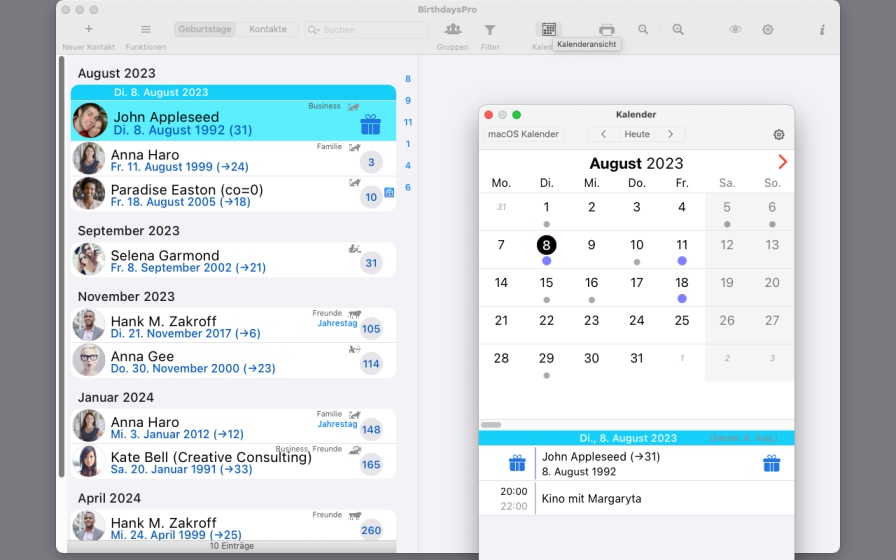
Task: Jump to month index 11
Action: (408, 122)
